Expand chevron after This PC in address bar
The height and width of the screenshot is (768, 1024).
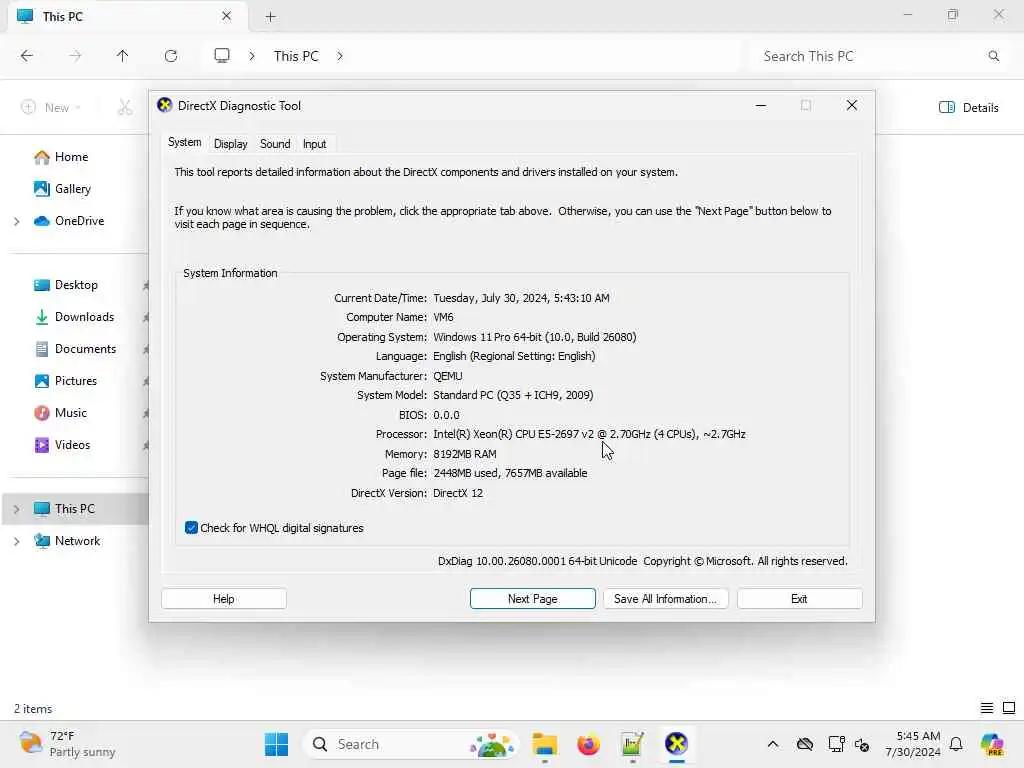point(340,56)
